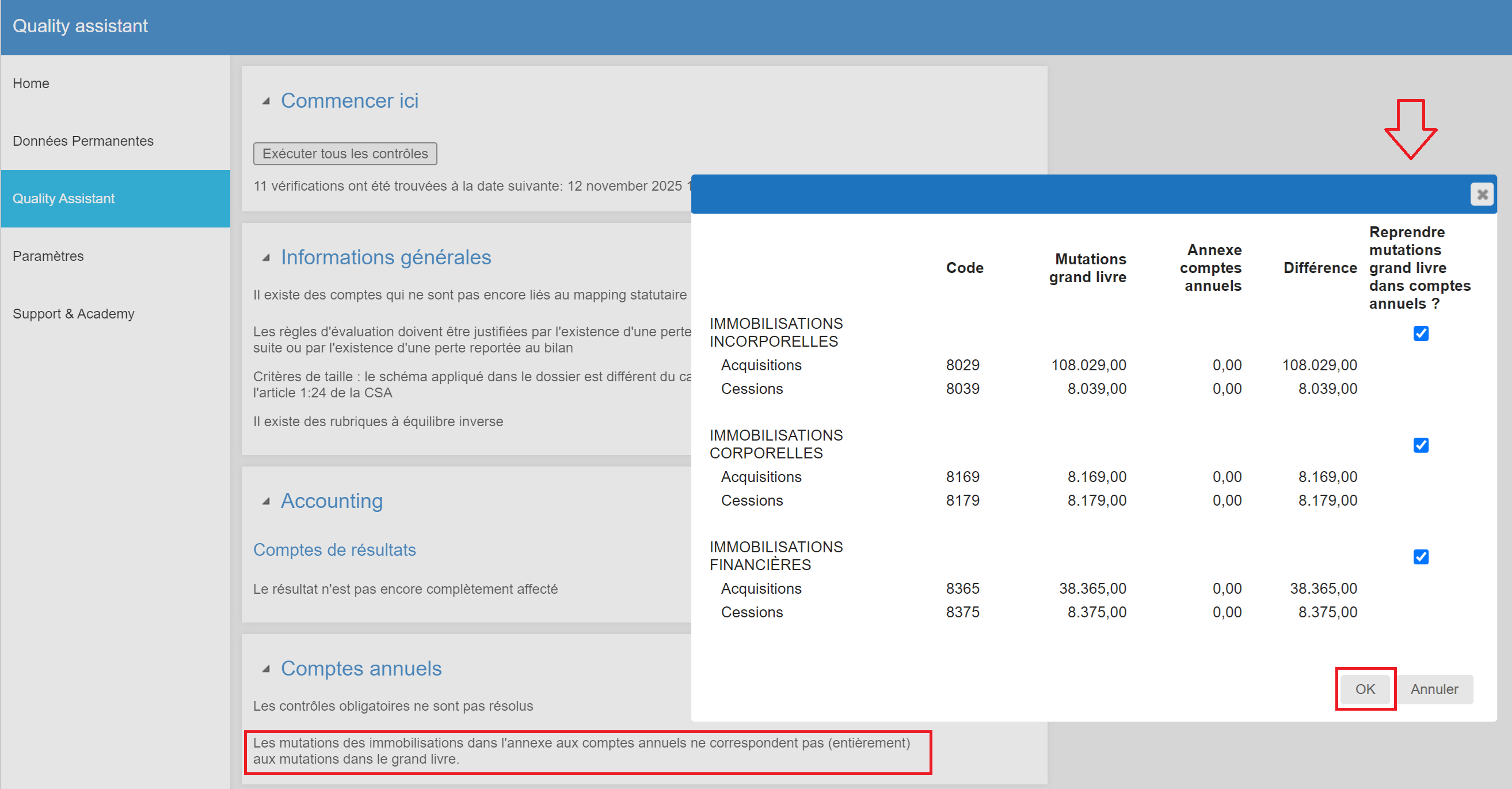Open Données Permanentes menu item
The height and width of the screenshot is (789, 1512).
(x=83, y=141)
